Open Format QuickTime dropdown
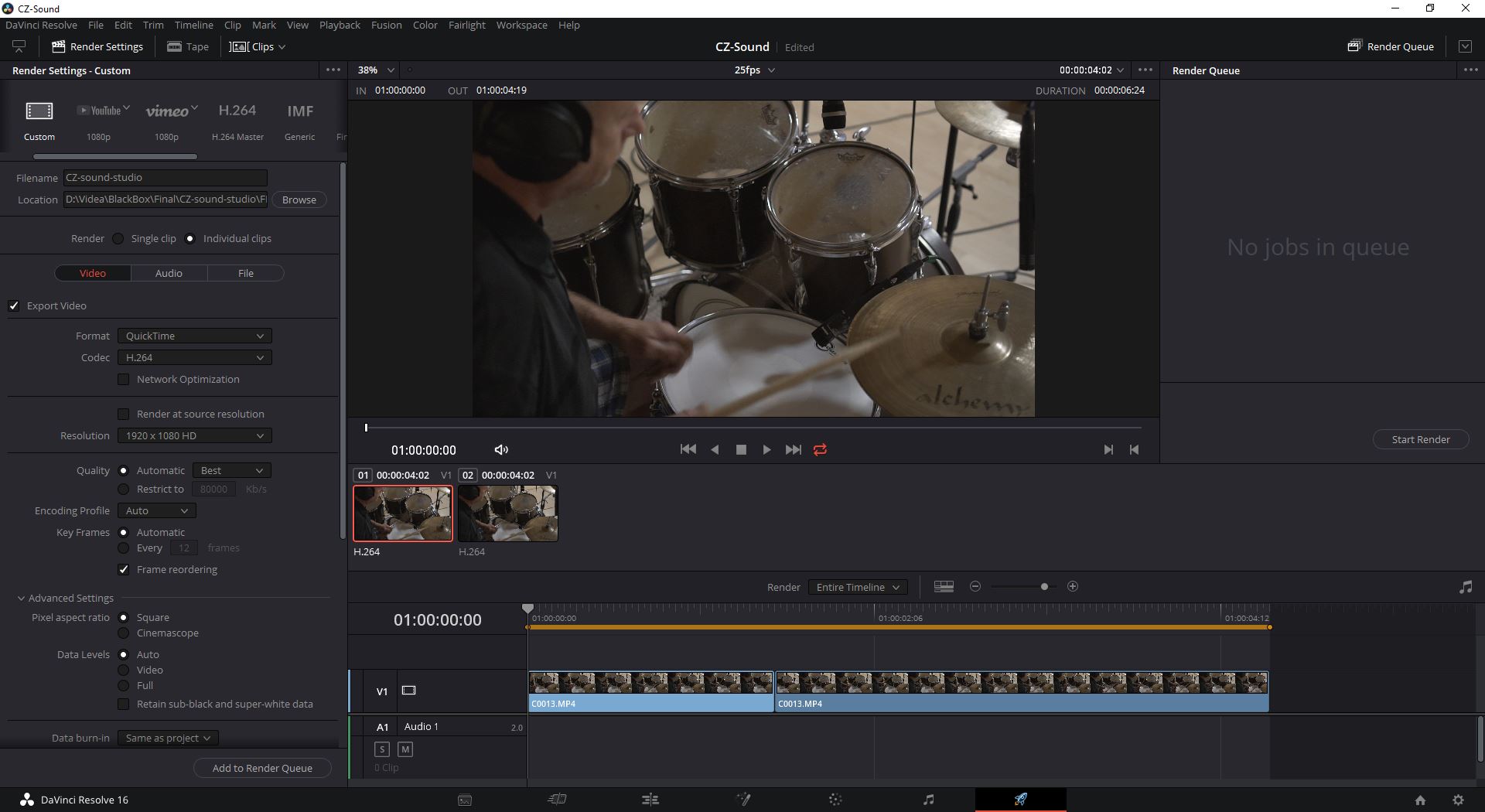This screenshot has height=812, width=1485. click(x=195, y=336)
